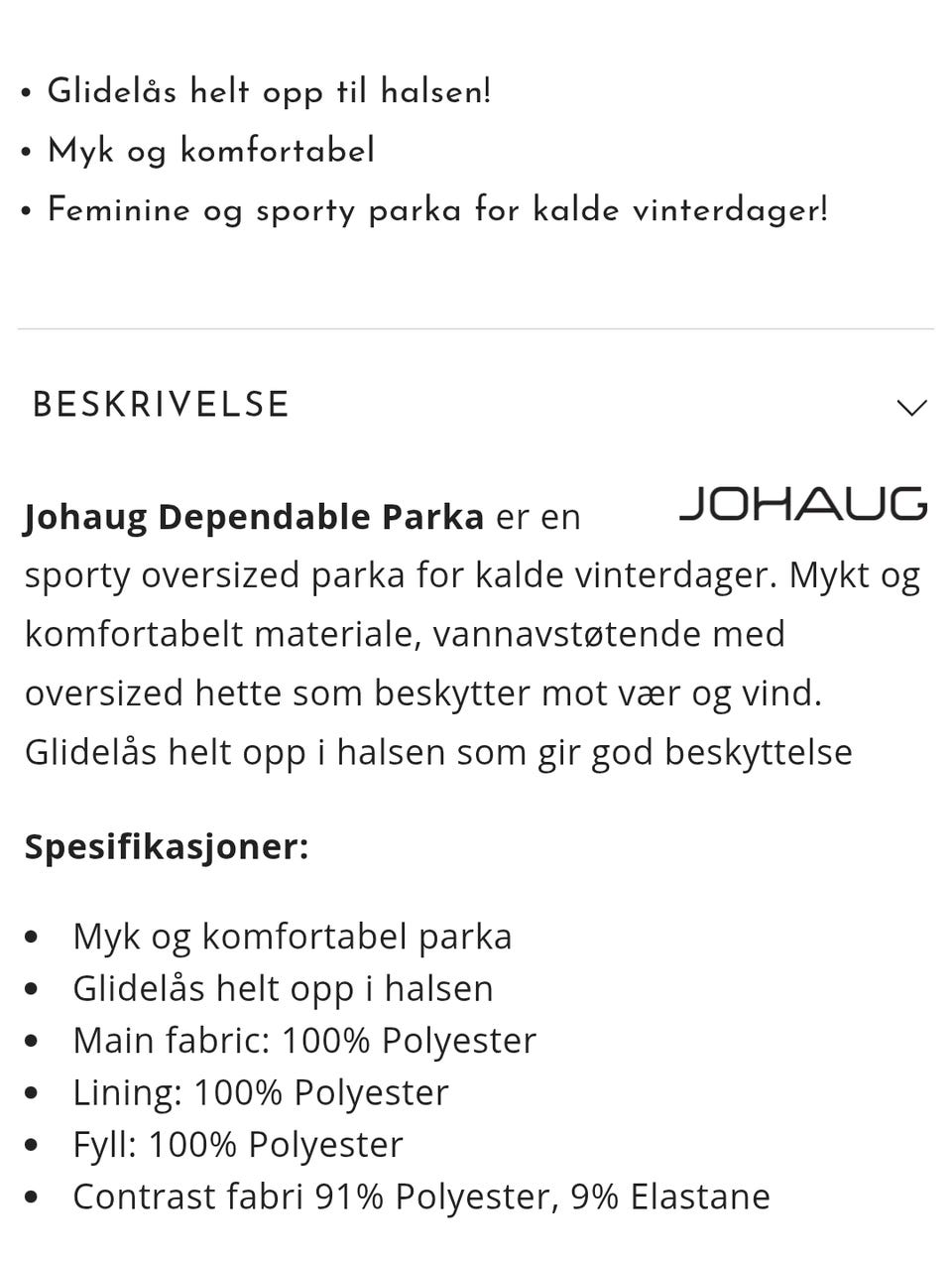Select the Glidelås helt opp i halsen bullet
This screenshot has height=1261, width=952.
pos(283,988)
